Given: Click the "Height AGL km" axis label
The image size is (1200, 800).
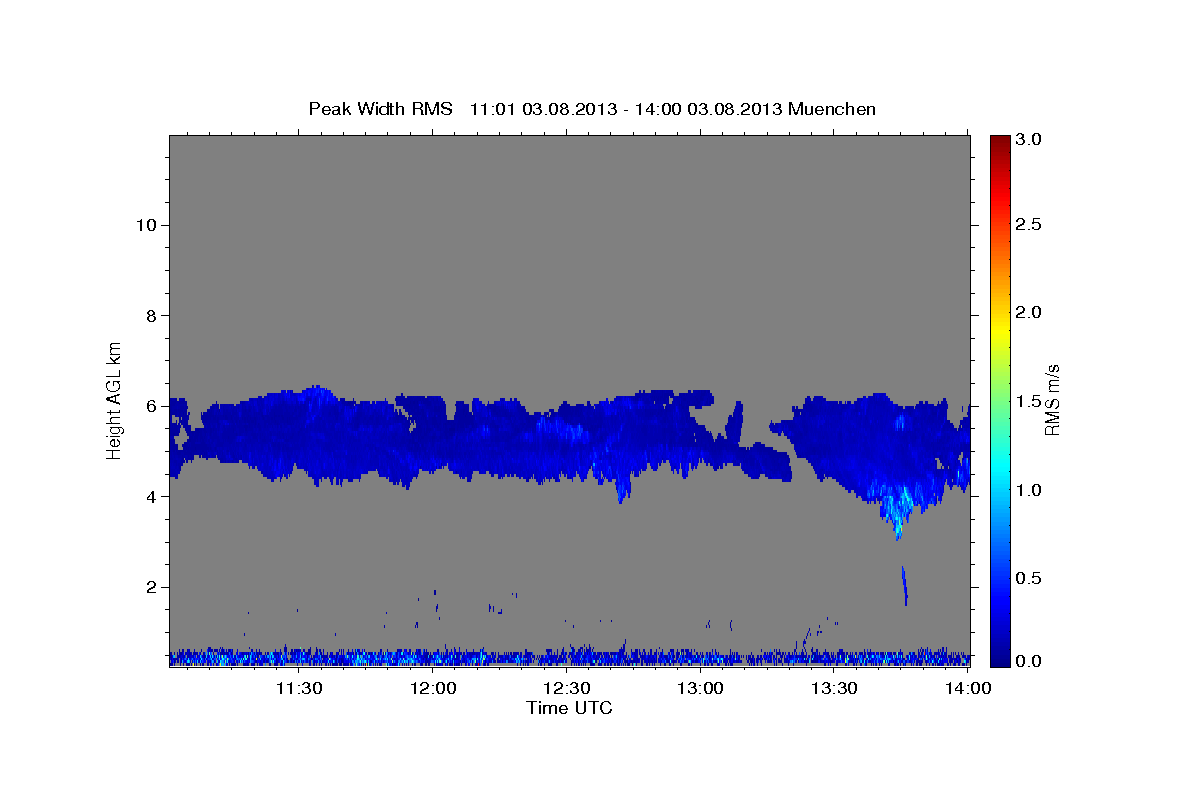Looking at the screenshot, I should click(115, 399).
